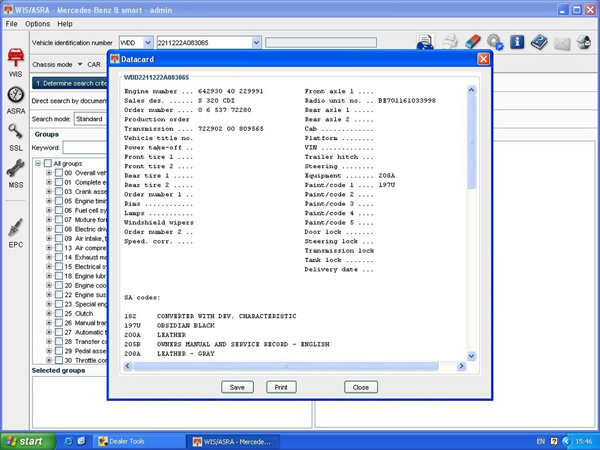This screenshot has height=450, width=600.
Task: Click the Close button in Datacard
Action: point(360,387)
